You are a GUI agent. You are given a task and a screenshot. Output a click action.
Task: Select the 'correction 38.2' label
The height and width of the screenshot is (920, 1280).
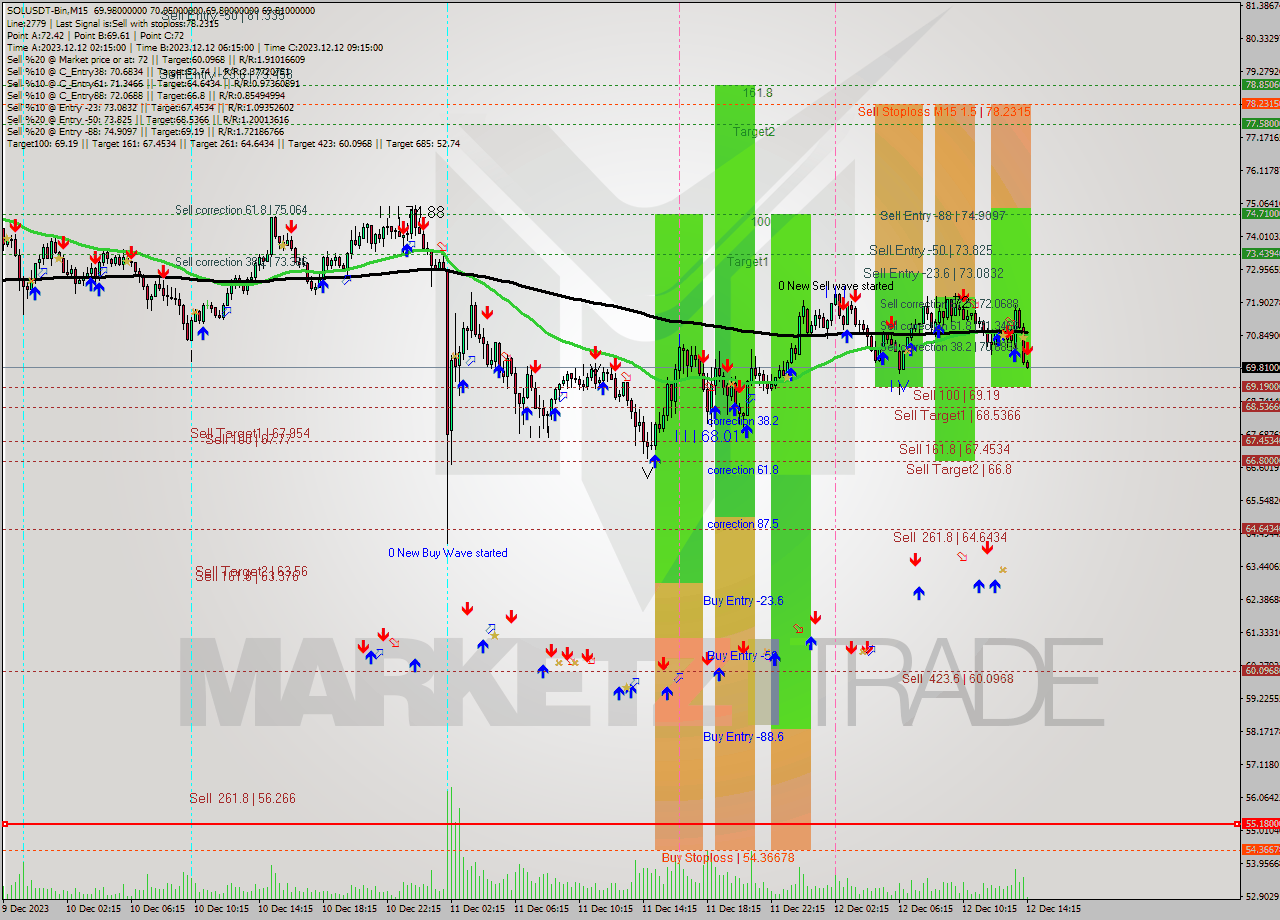(742, 422)
